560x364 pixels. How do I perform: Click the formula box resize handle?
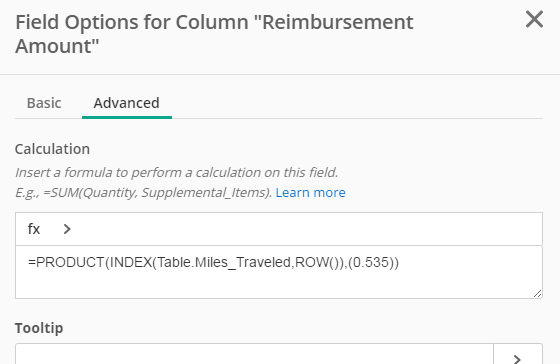pyautogui.click(x=538, y=294)
